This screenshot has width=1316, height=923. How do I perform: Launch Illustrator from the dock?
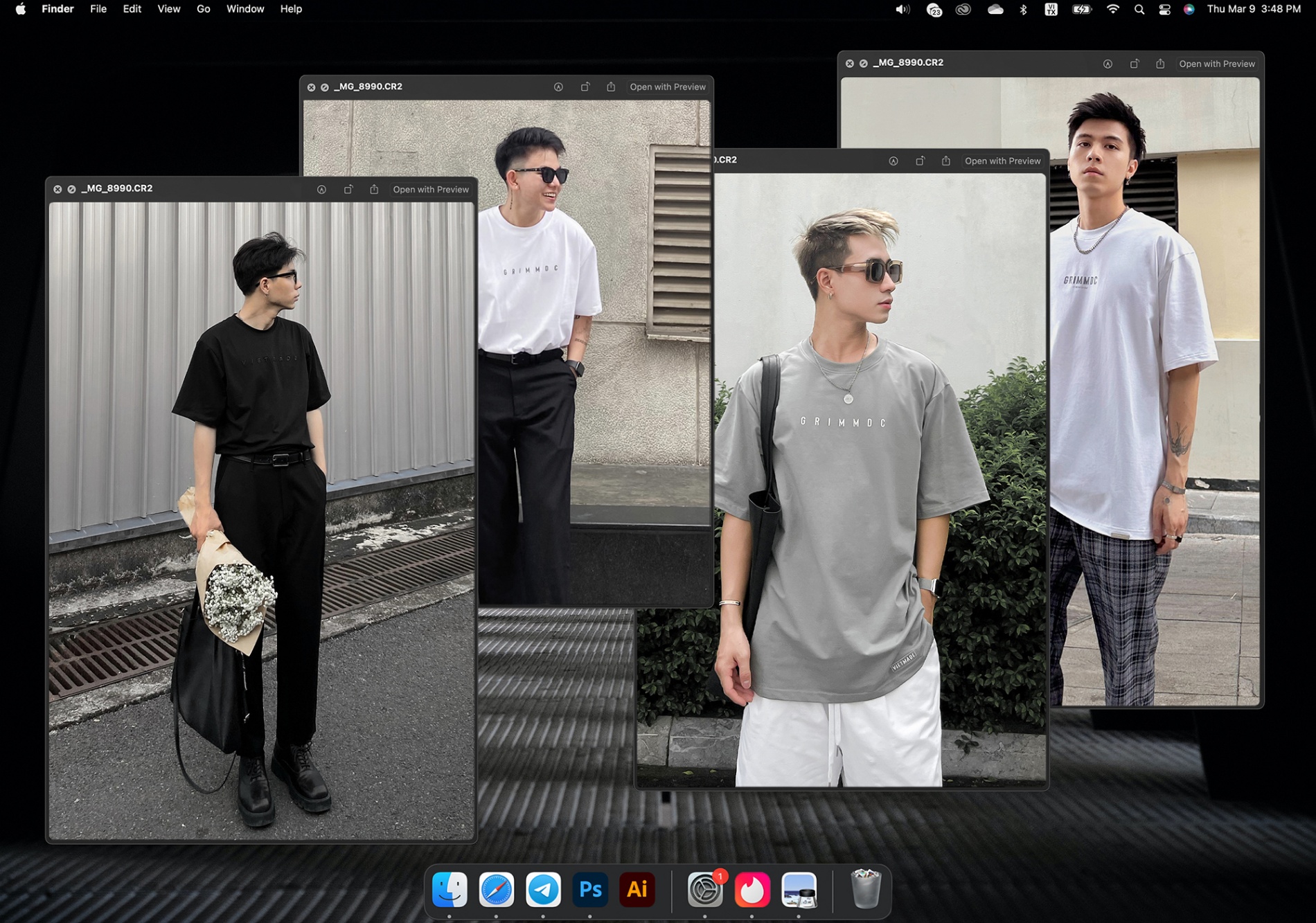(x=637, y=890)
